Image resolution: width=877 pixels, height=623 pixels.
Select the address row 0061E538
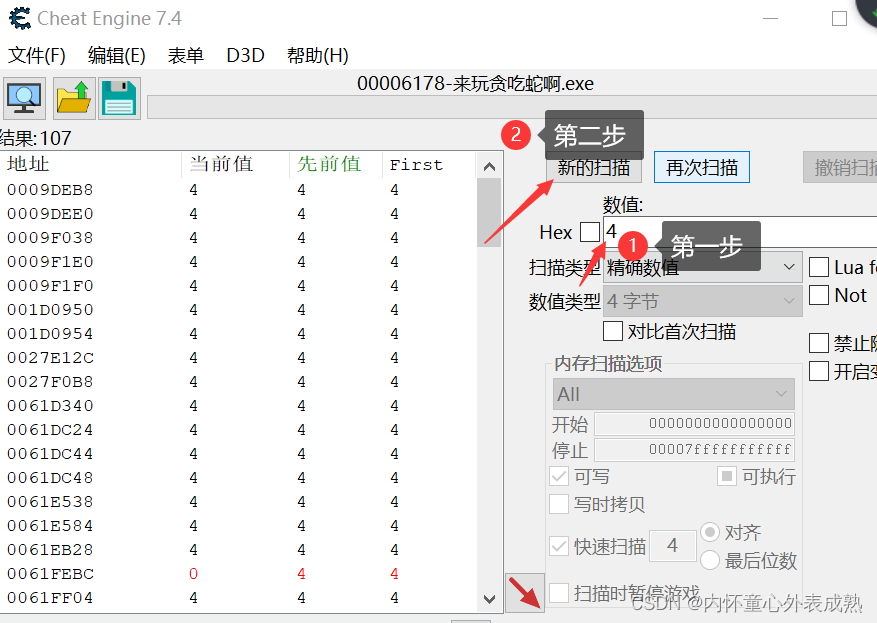coord(239,502)
